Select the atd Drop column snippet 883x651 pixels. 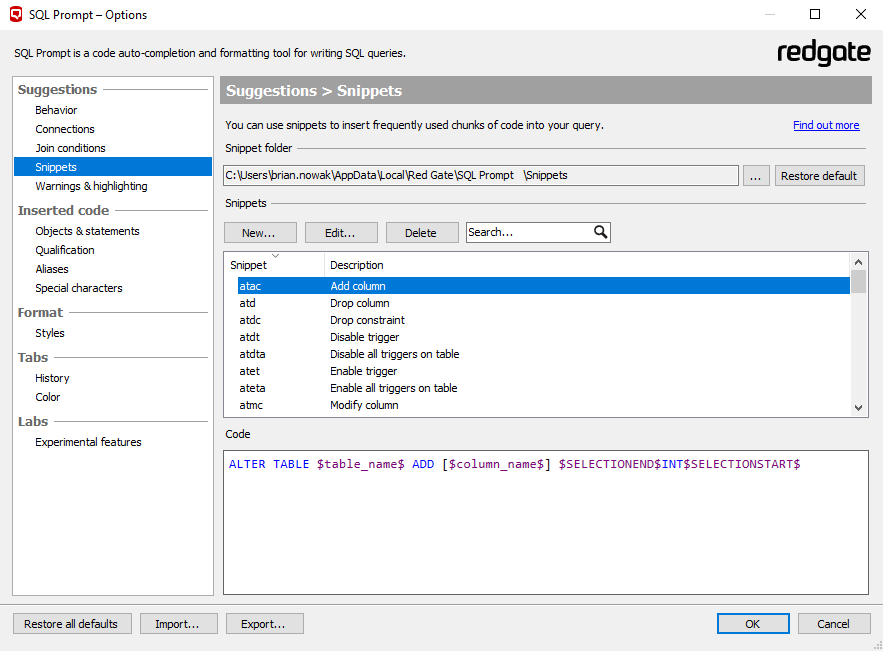[x=543, y=303]
